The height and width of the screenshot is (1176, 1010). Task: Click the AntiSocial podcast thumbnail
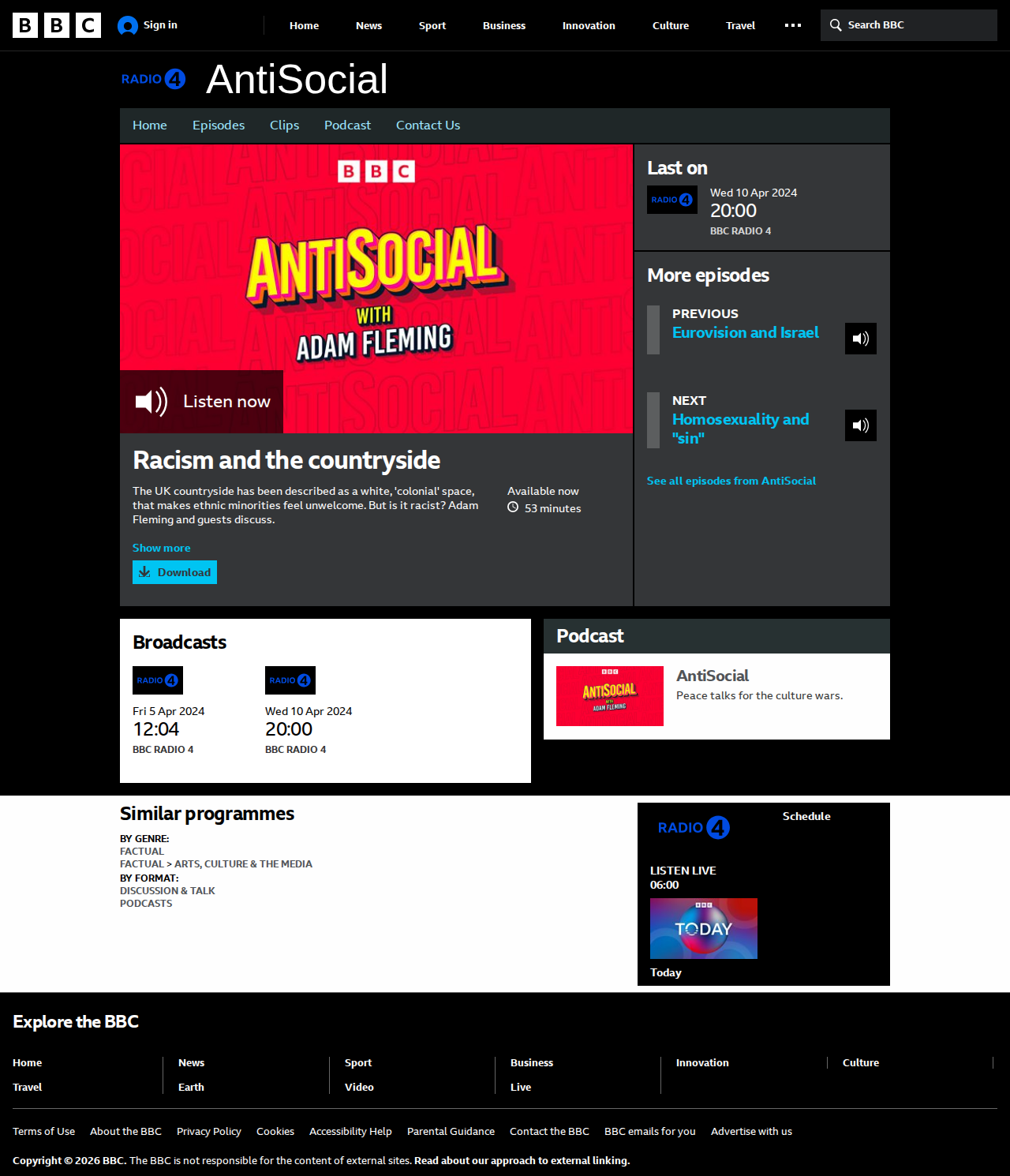tap(609, 695)
